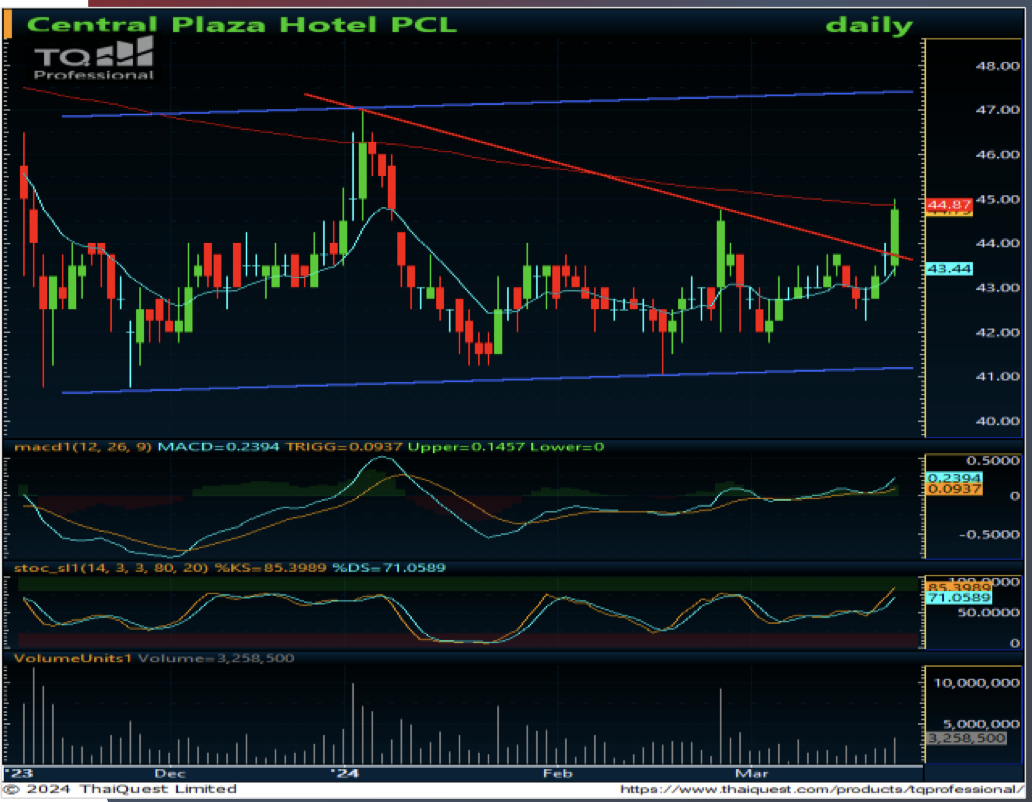1032x802 pixels.
Task: Click the red 44.87 price tag
Action: 948,205
